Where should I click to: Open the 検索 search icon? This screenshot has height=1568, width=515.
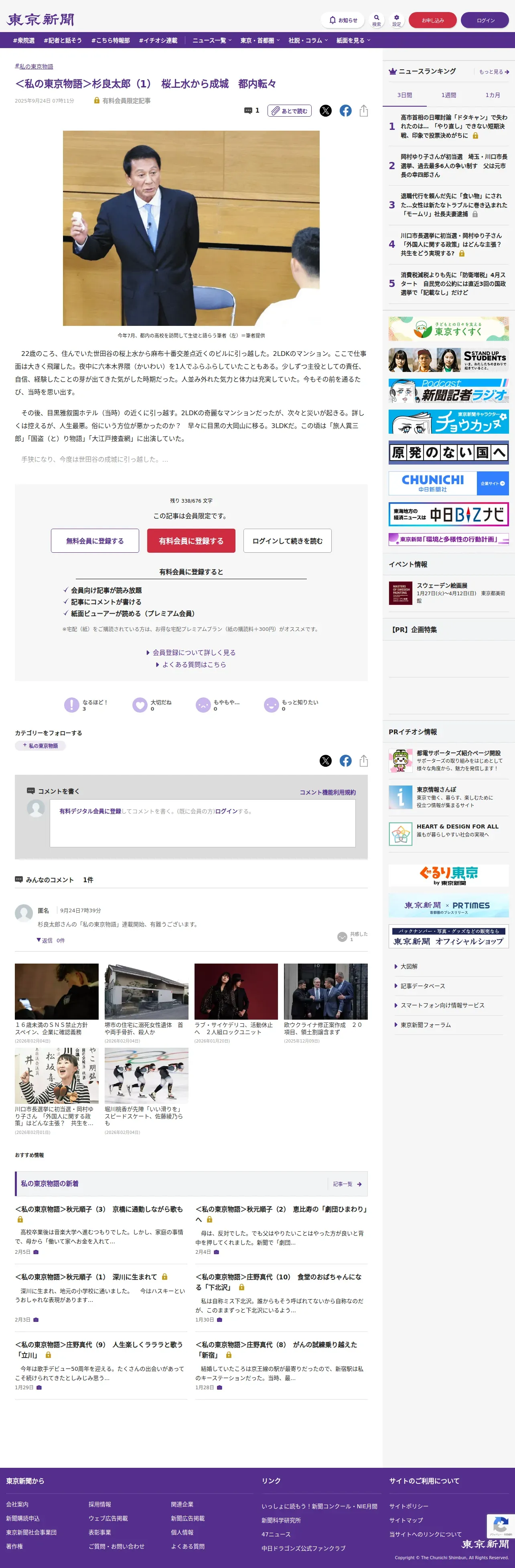(377, 20)
